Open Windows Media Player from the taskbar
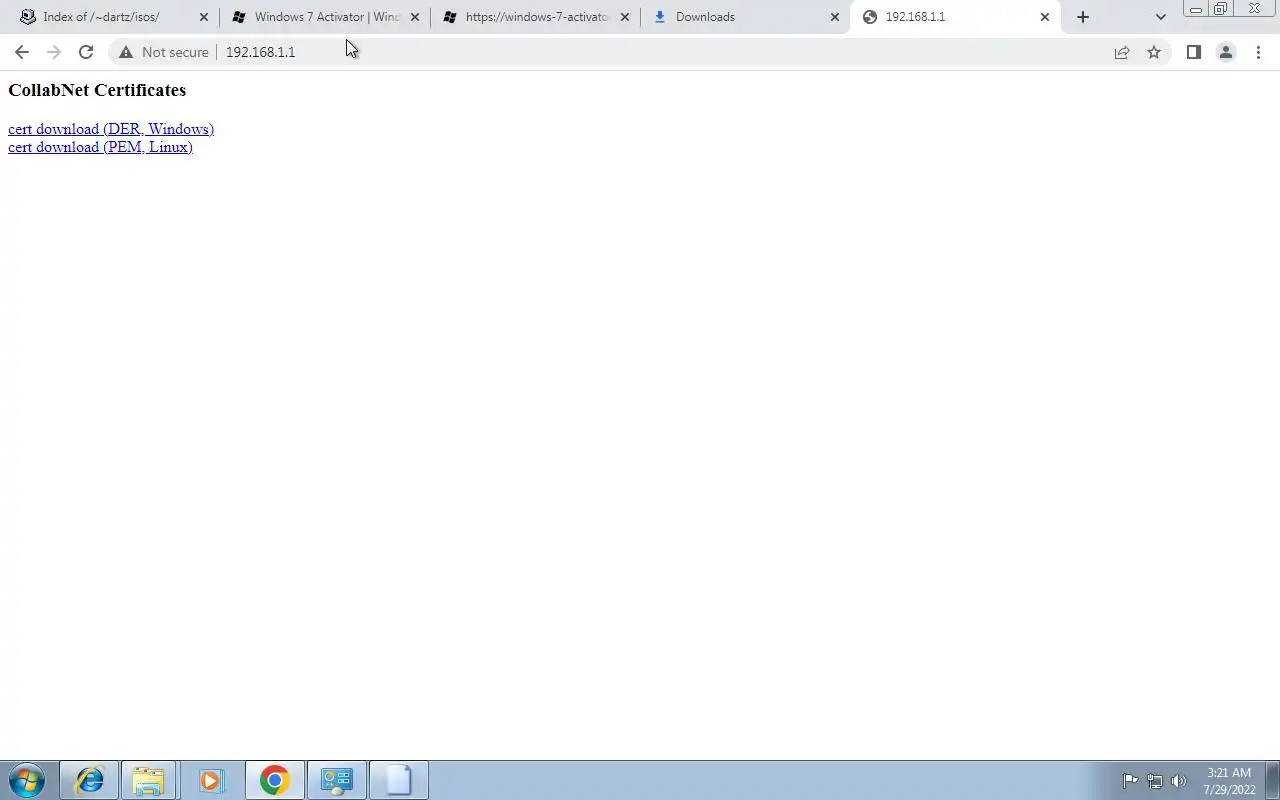 tap(211, 780)
